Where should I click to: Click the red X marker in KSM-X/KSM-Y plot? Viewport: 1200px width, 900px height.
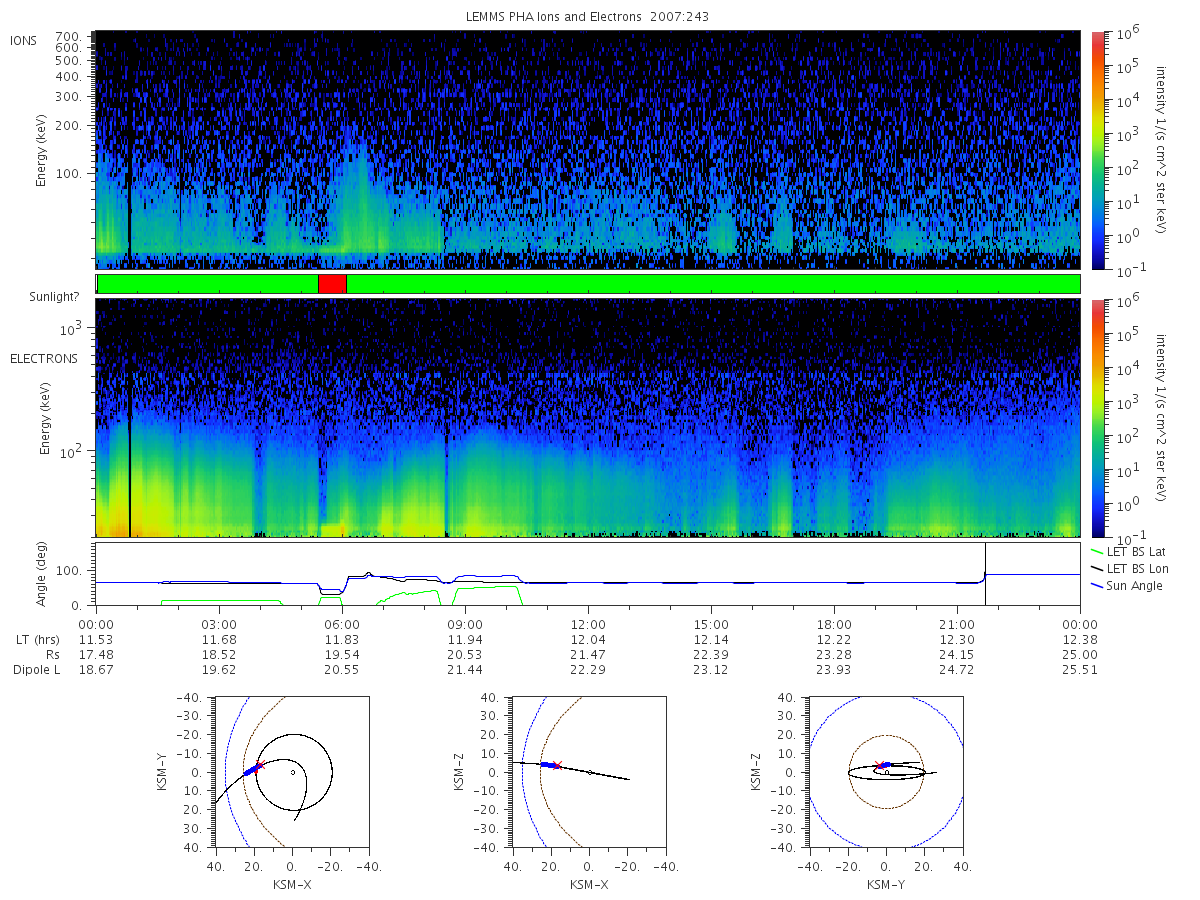pos(259,766)
